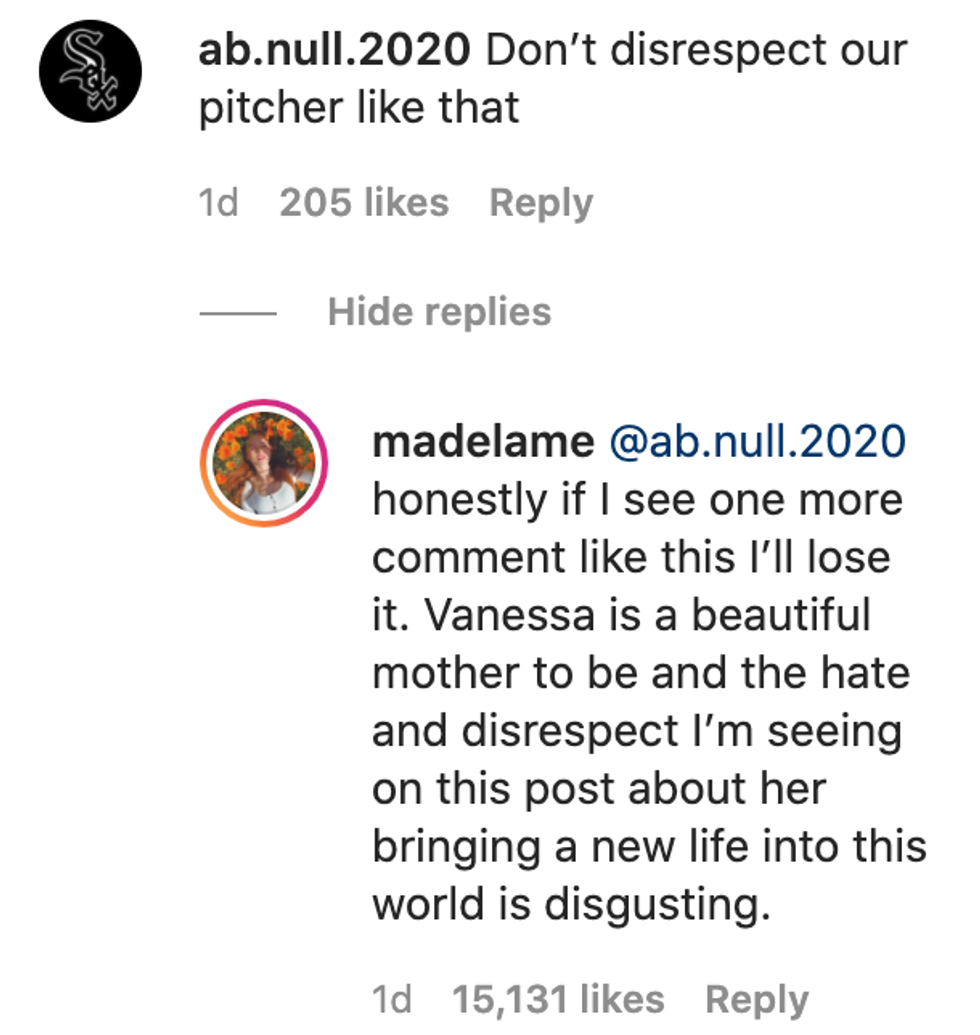Click the blue @ab.null.2020 mention
This screenshot has height=1035, width=980.
(x=757, y=441)
